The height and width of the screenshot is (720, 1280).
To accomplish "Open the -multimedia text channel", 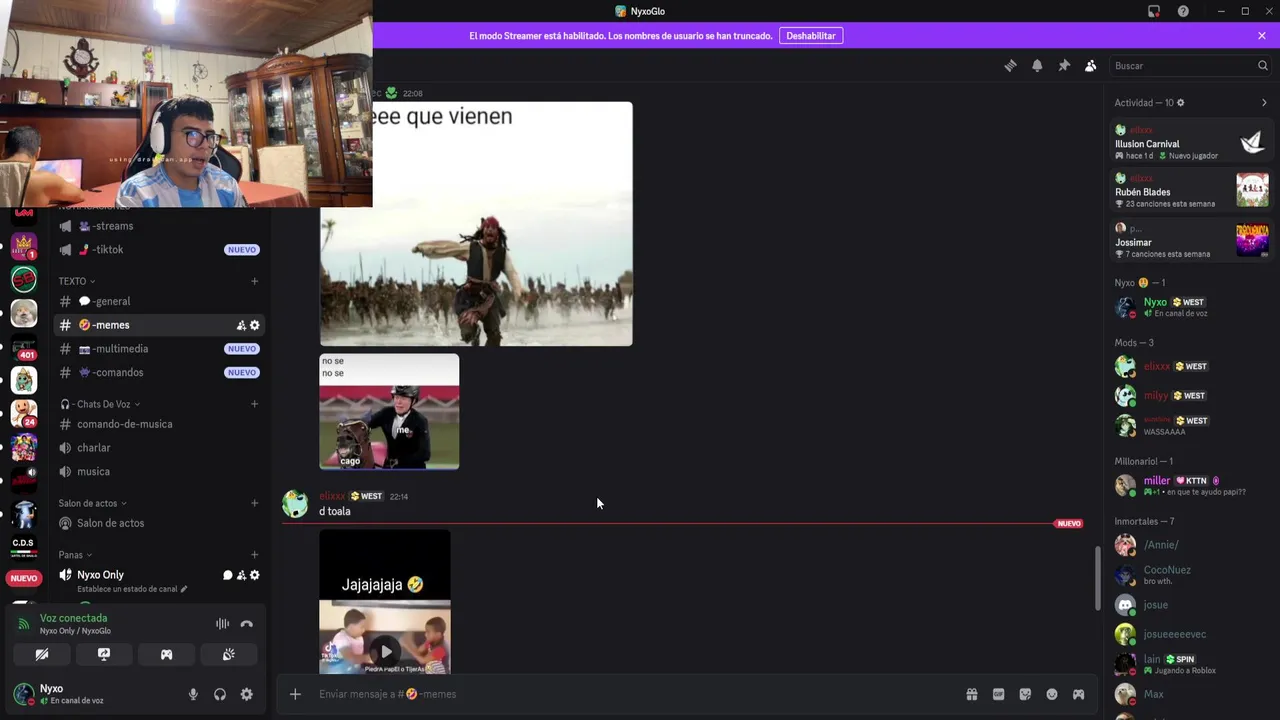I will (x=159, y=349).
